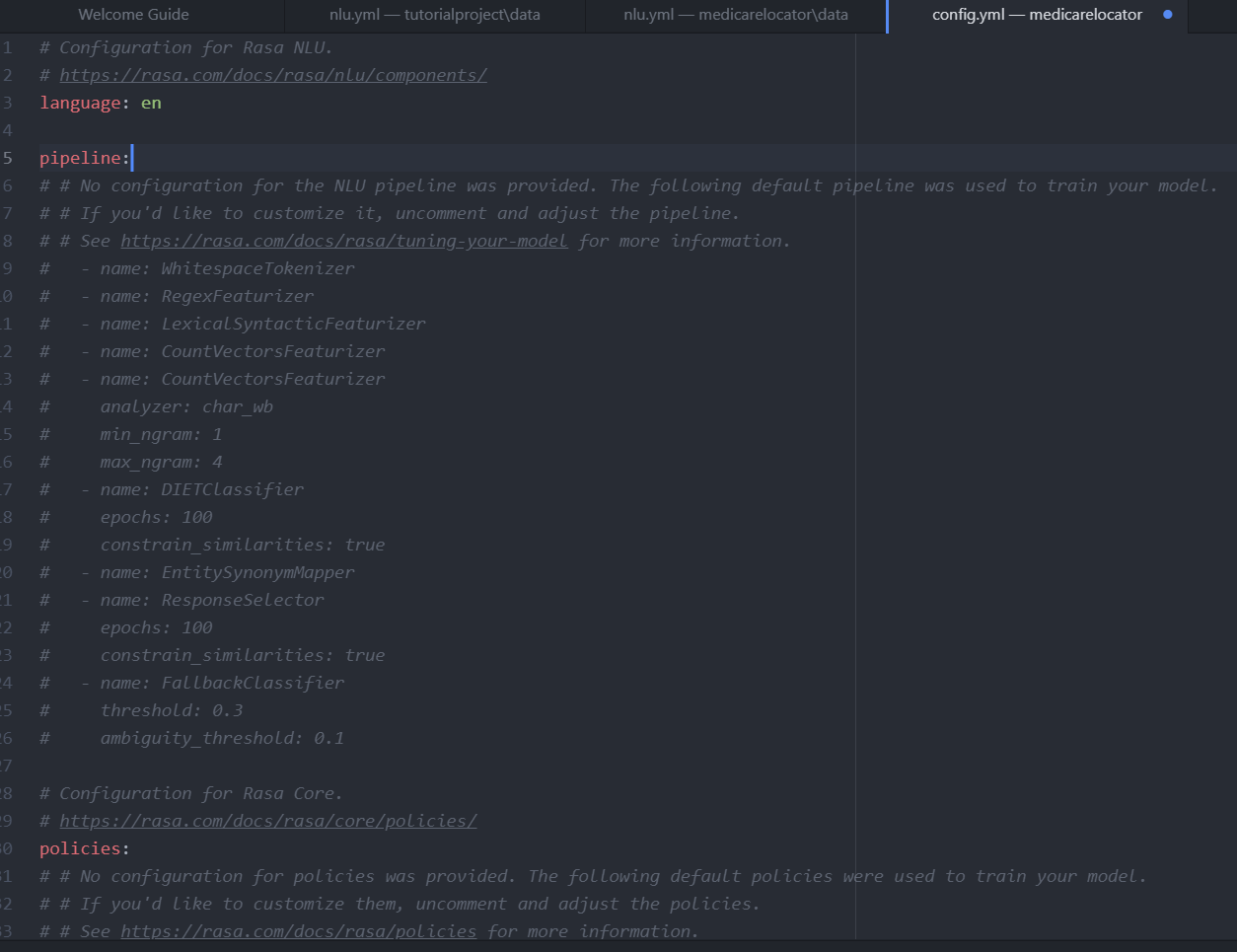Click the ResponseSelector component name

[243, 600]
